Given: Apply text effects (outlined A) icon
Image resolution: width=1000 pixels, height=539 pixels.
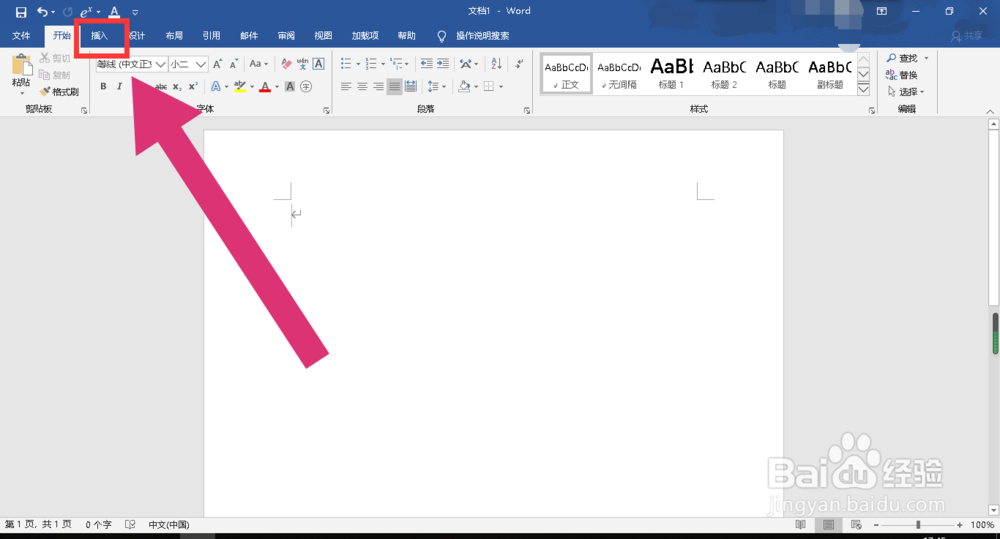Looking at the screenshot, I should click(x=216, y=86).
